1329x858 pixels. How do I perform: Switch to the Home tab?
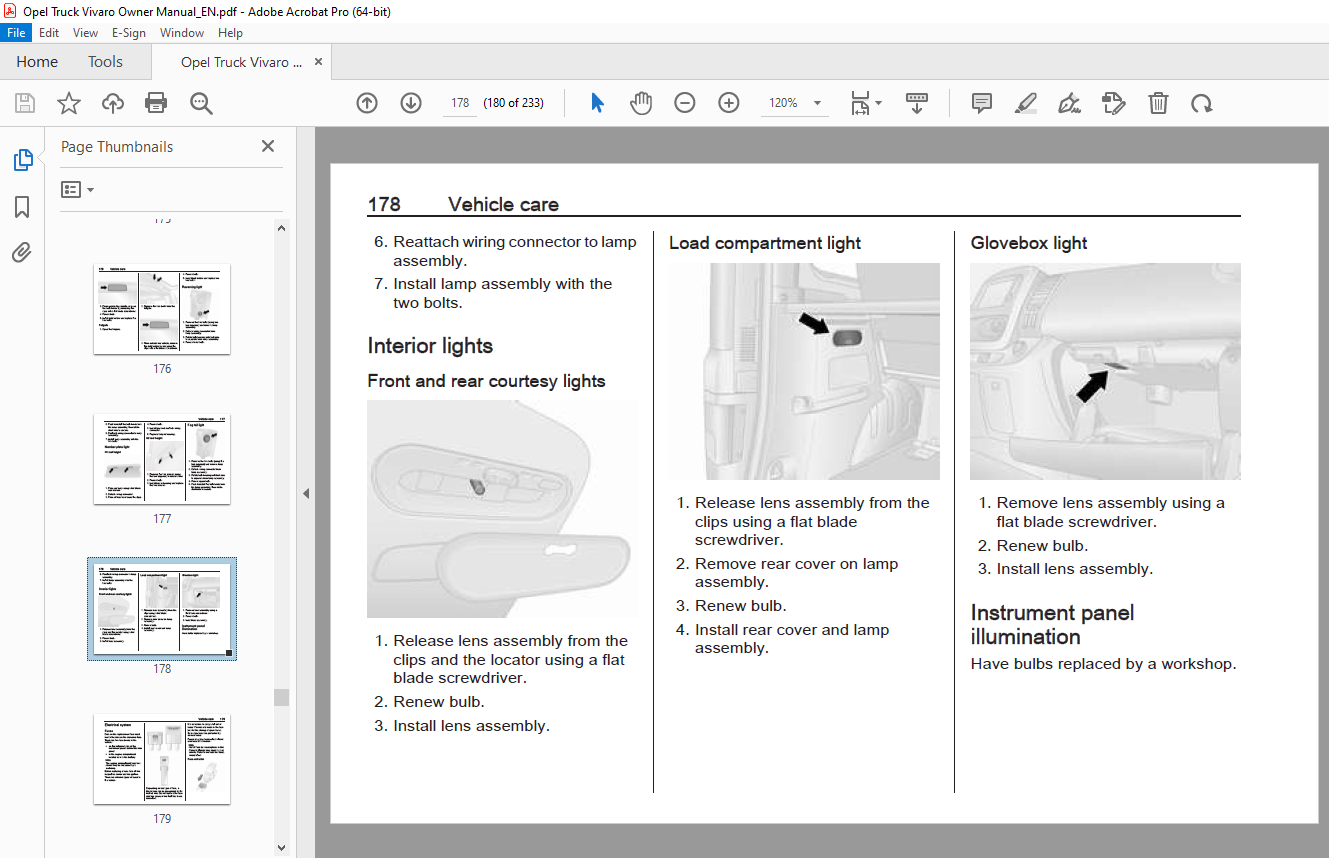(37, 62)
